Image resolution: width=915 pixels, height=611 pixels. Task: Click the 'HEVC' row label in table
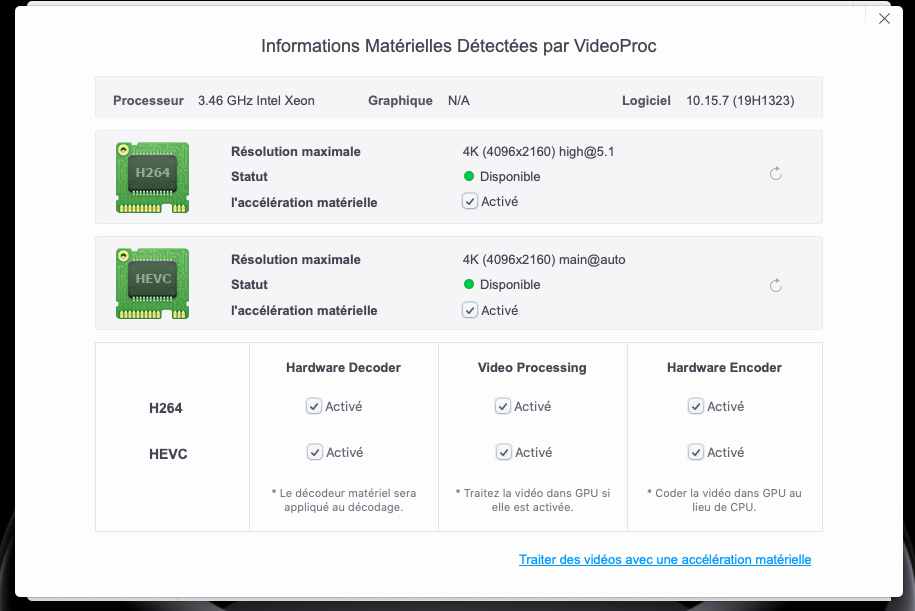(x=168, y=454)
